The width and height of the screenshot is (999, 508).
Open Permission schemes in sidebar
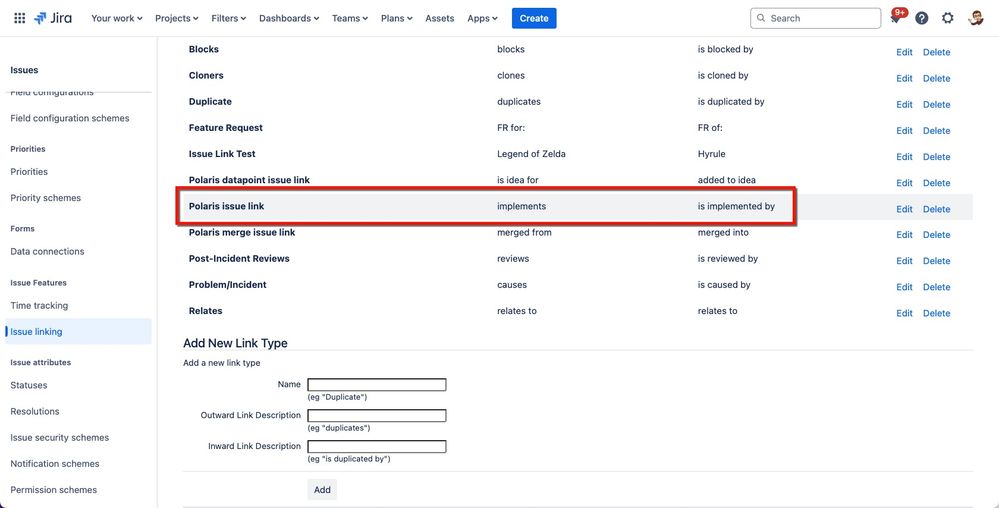pos(54,490)
